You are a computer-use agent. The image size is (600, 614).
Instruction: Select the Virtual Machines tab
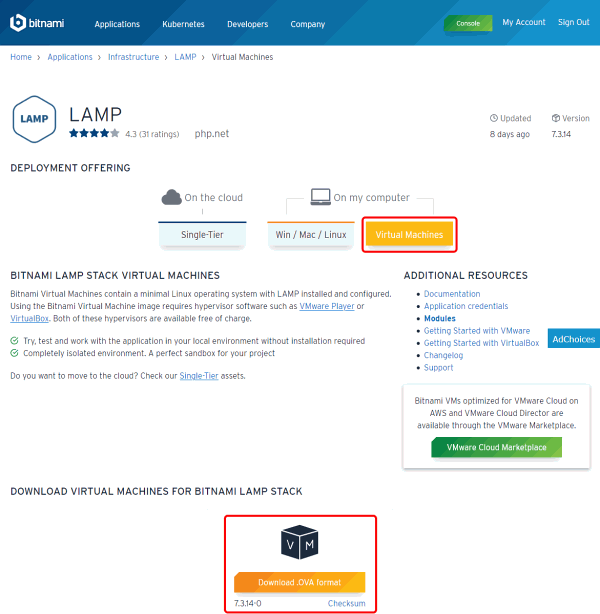(x=409, y=235)
